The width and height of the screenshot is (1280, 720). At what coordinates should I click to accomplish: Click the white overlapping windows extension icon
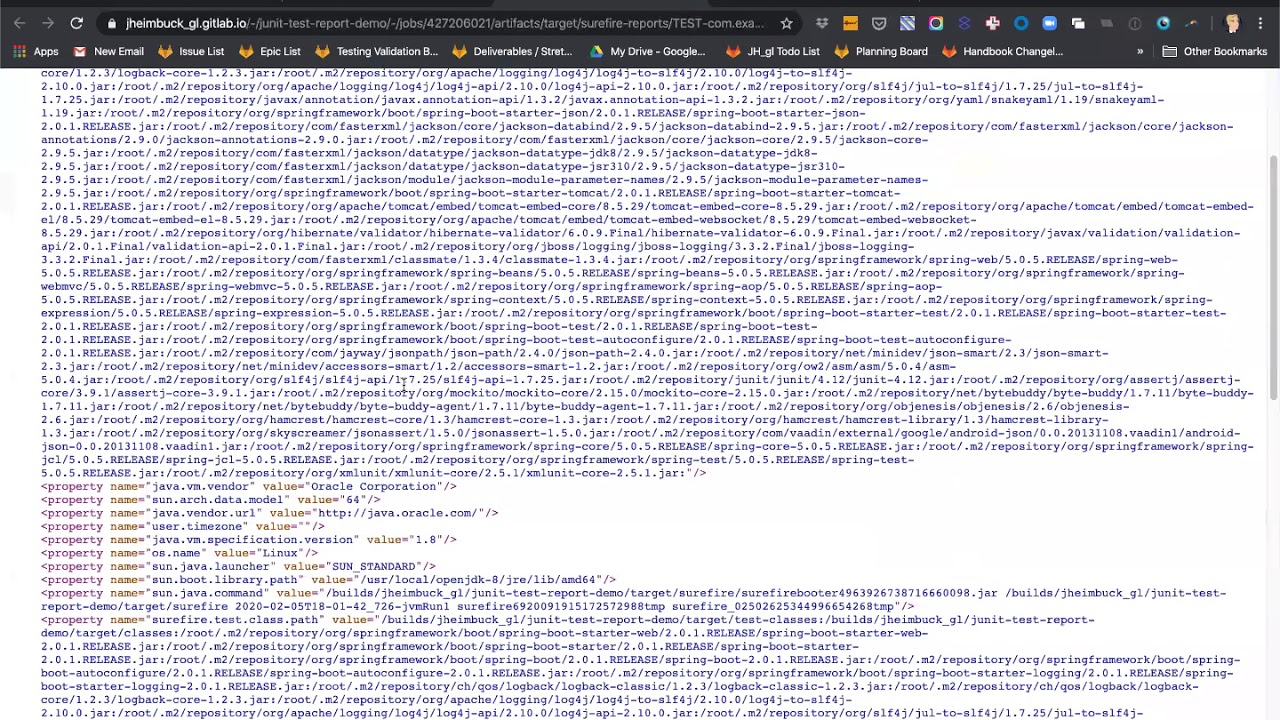tap(1078, 23)
